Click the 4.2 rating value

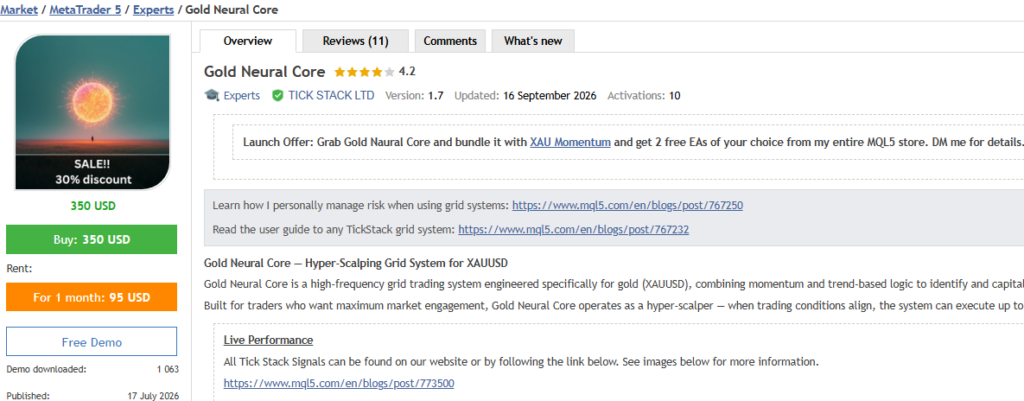[x=407, y=72]
